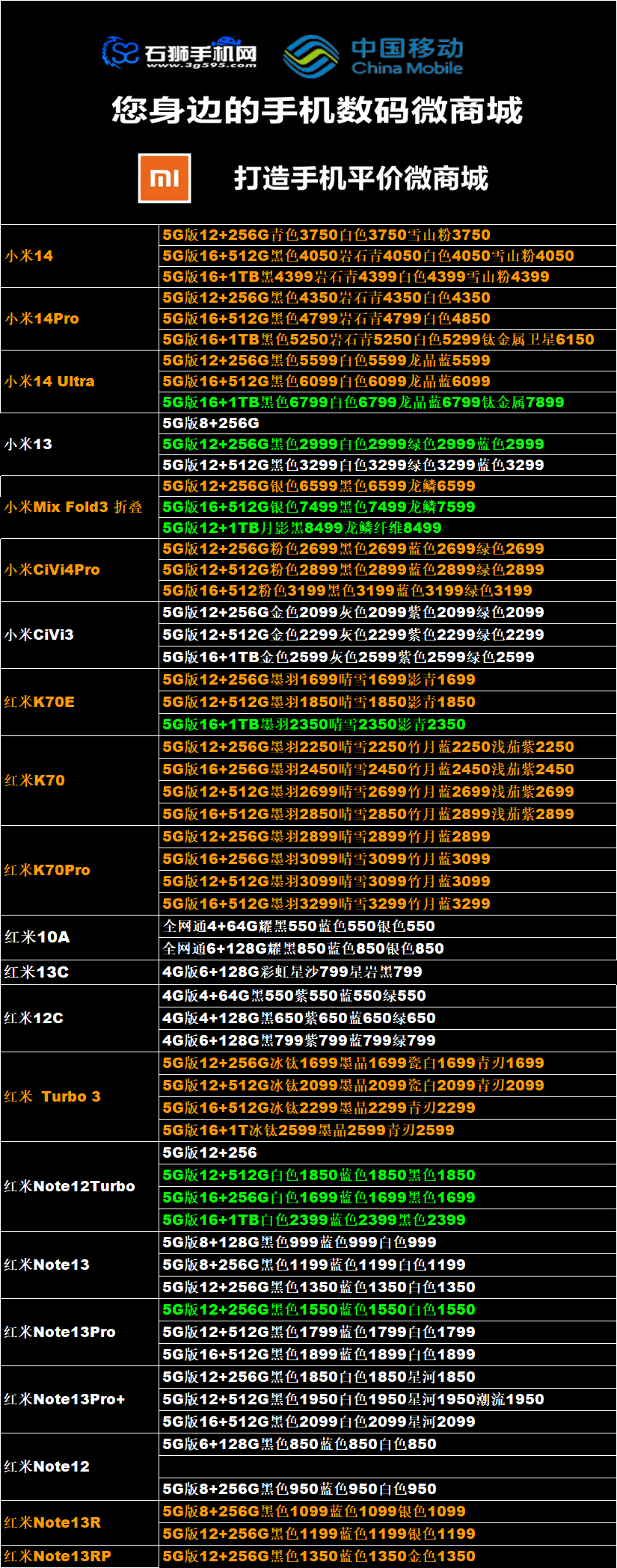
Task: Click the orange Xiaomi MI logo
Action: click(165, 178)
